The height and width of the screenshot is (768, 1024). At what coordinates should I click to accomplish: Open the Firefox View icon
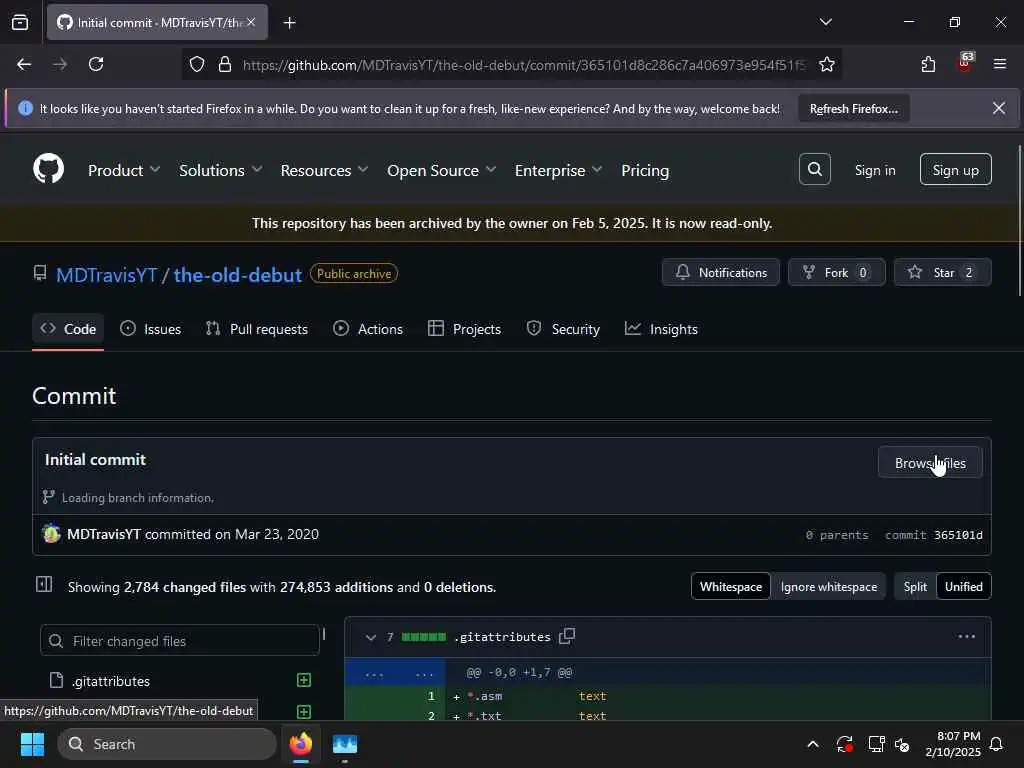[20, 22]
